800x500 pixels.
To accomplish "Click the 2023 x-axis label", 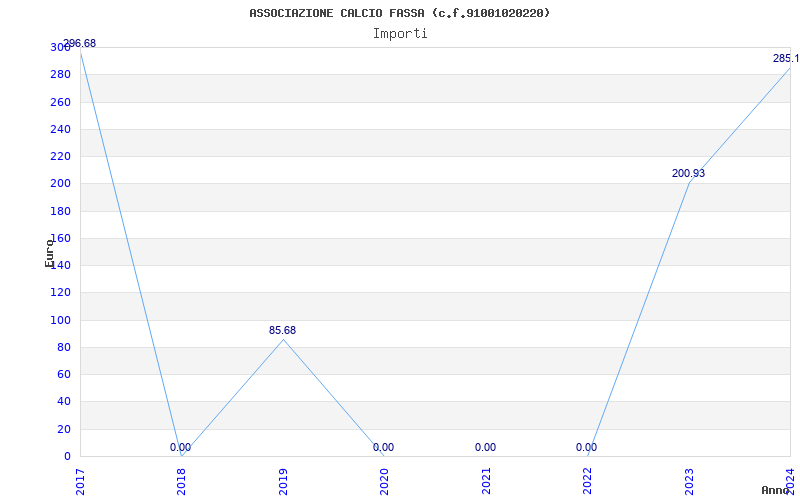I will [x=689, y=482].
